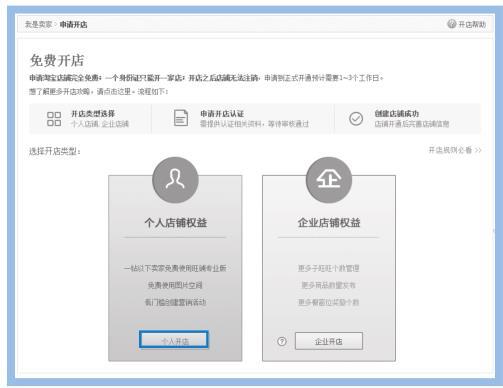Viewport: 503px width, 388px height.
Task: Click the 我是卖家 breadcrumb
Action: [x=38, y=24]
